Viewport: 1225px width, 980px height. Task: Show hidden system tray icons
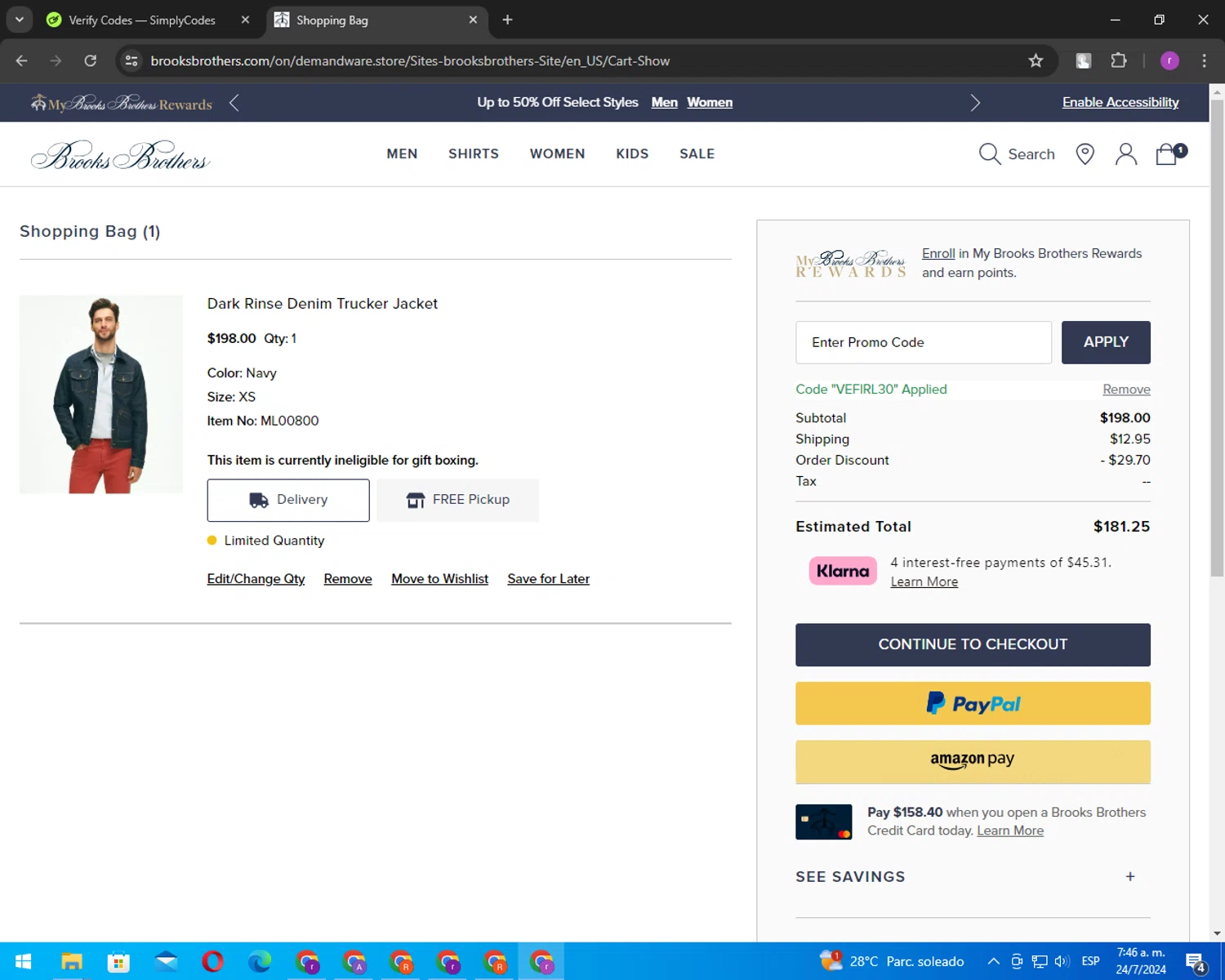click(x=993, y=961)
